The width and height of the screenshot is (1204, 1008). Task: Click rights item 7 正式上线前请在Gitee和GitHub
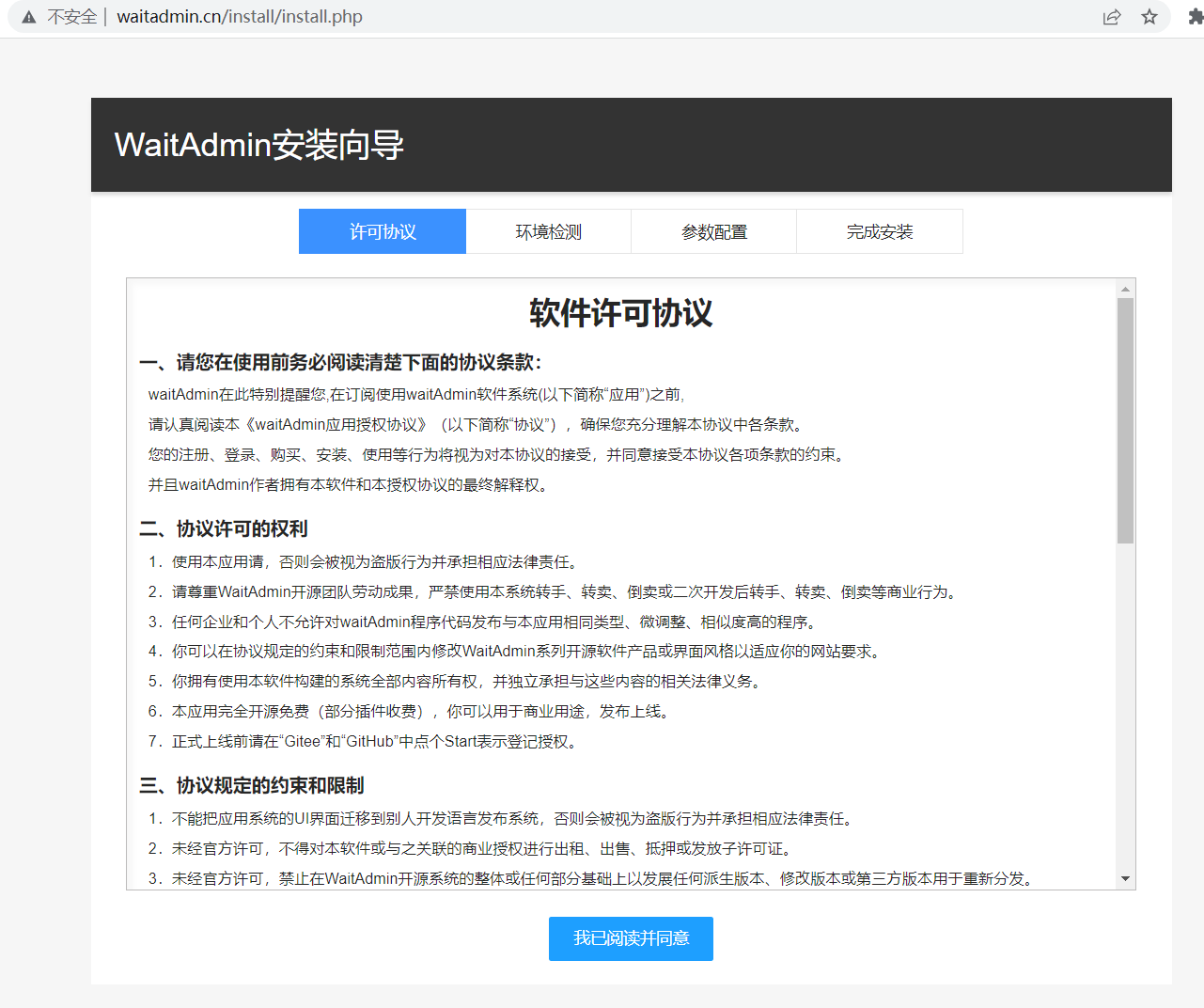pyautogui.click(x=366, y=742)
